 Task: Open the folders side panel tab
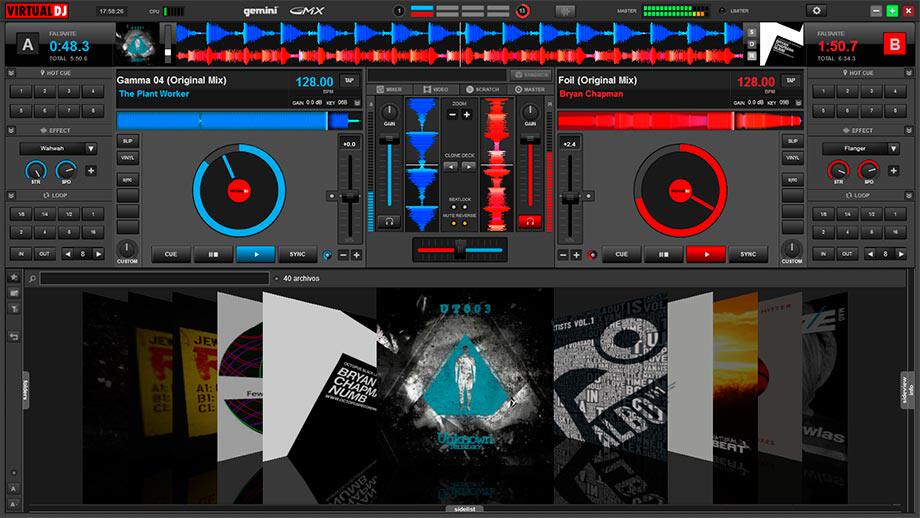click(x=25, y=390)
